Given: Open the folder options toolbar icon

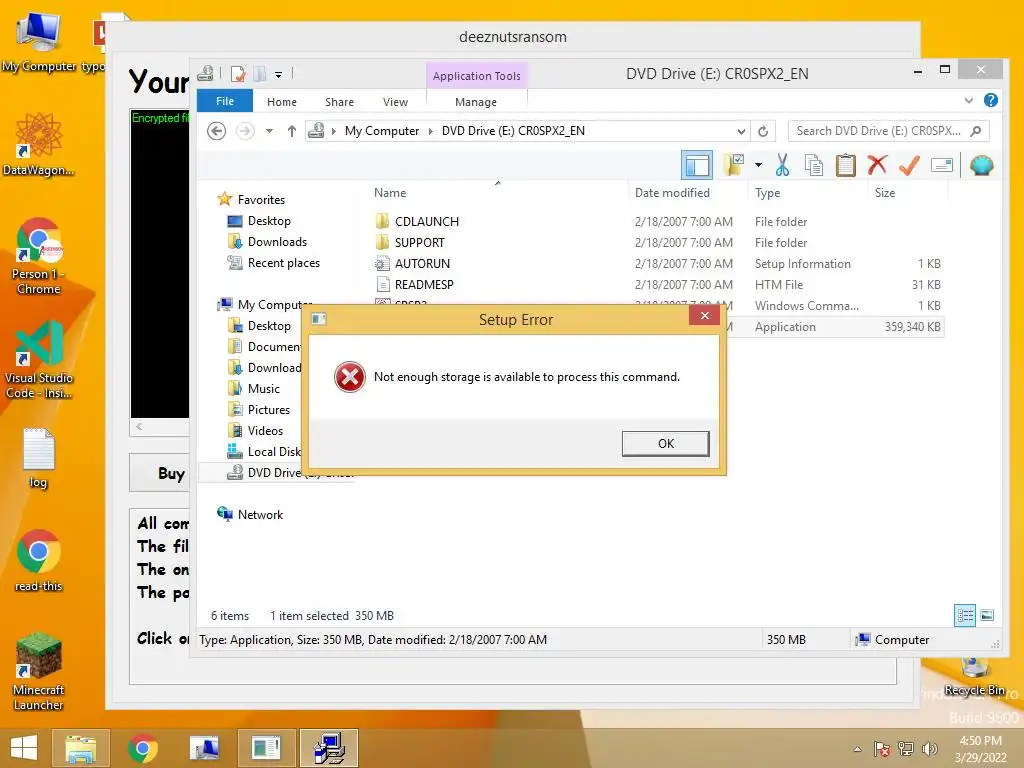Looking at the screenshot, I should tap(734, 165).
